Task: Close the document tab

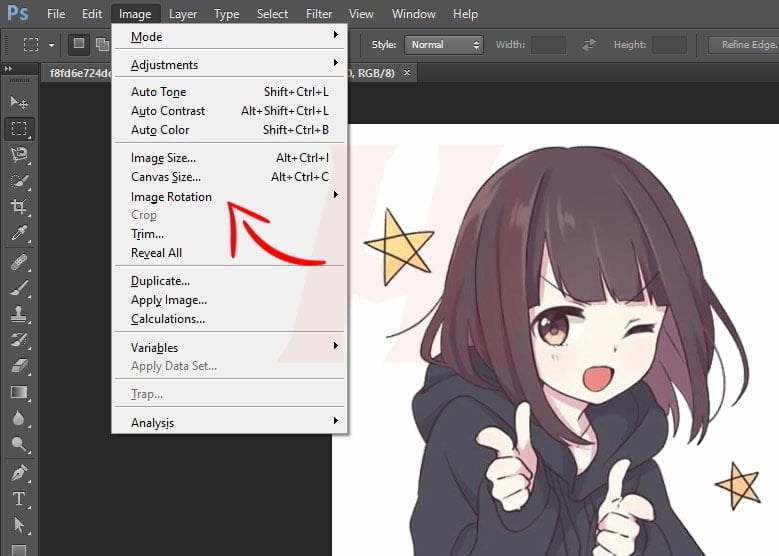Action: click(407, 73)
